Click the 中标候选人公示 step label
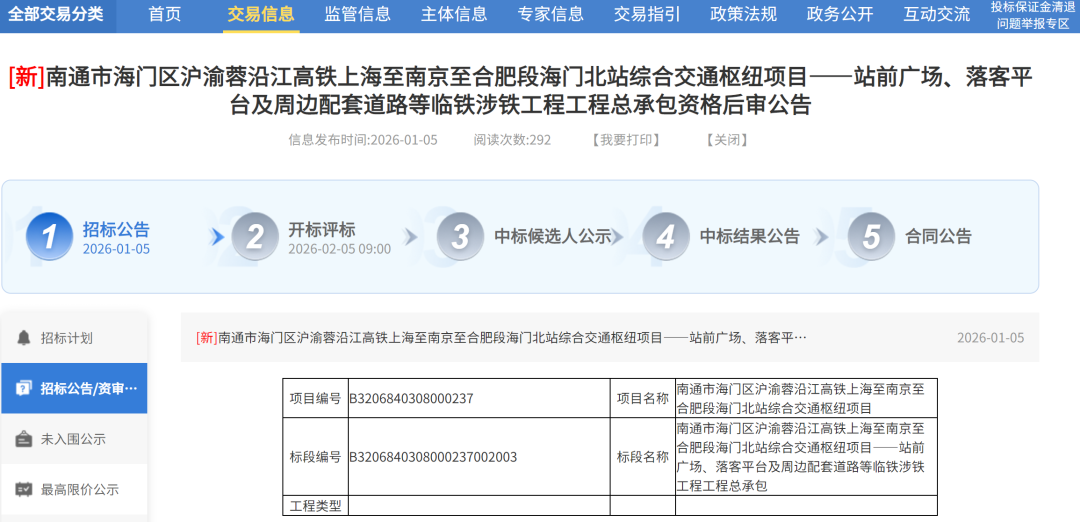This screenshot has width=1080, height=522. click(553, 237)
